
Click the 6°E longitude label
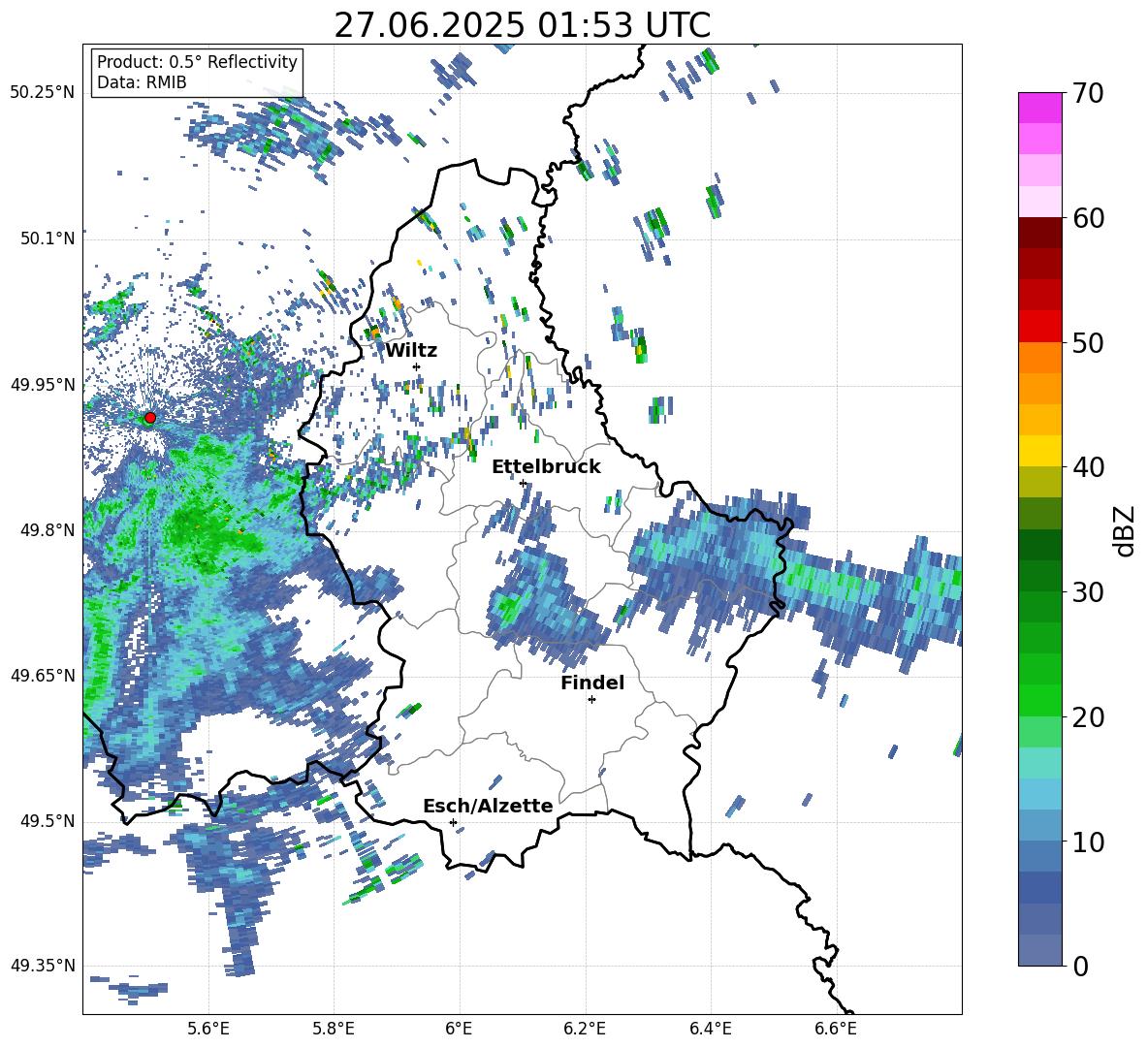pyautogui.click(x=459, y=1029)
